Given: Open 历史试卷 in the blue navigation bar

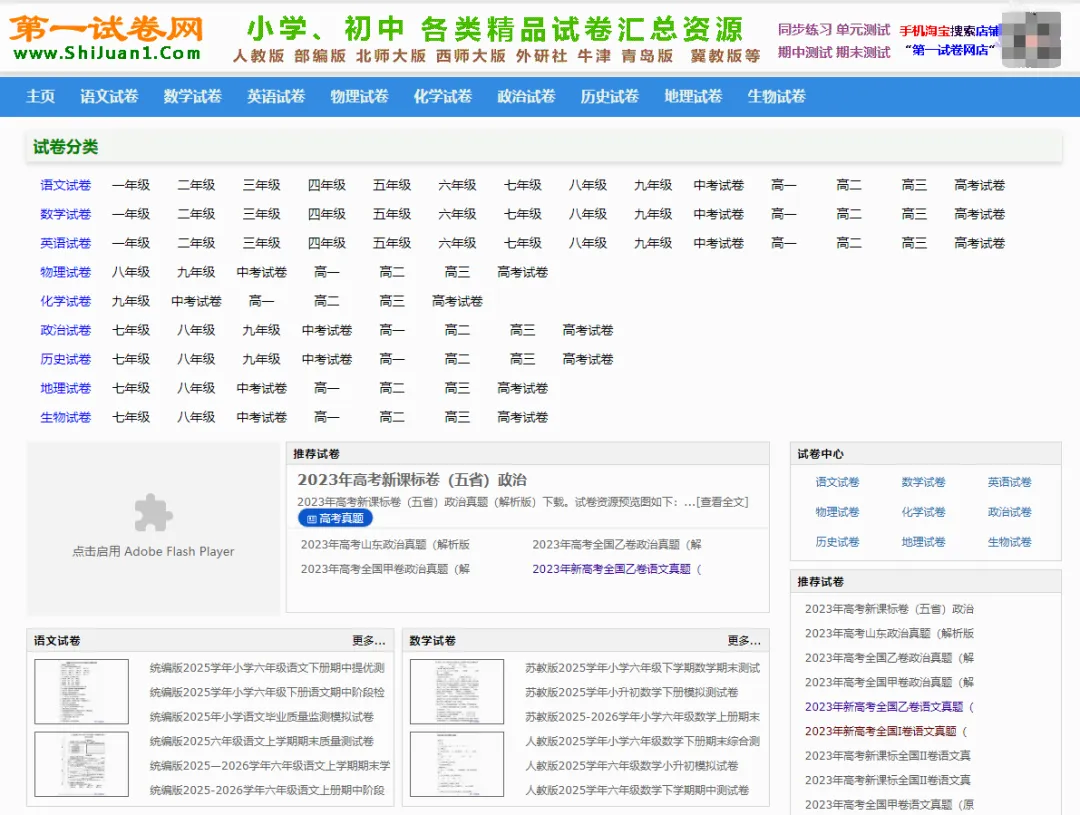Looking at the screenshot, I should tap(610, 96).
